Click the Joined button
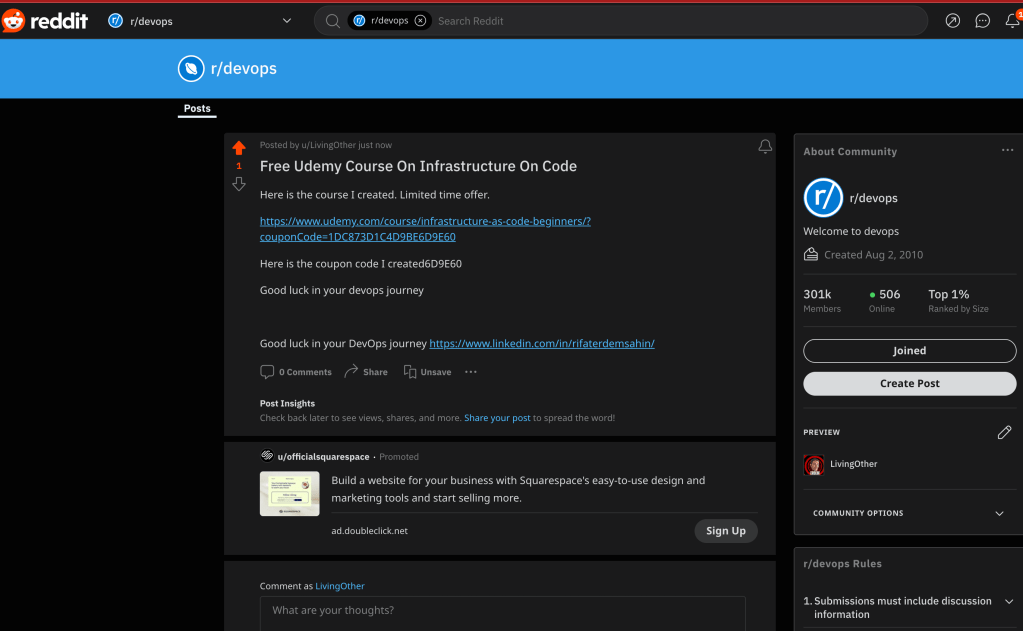This screenshot has height=631, width=1023. tap(909, 350)
